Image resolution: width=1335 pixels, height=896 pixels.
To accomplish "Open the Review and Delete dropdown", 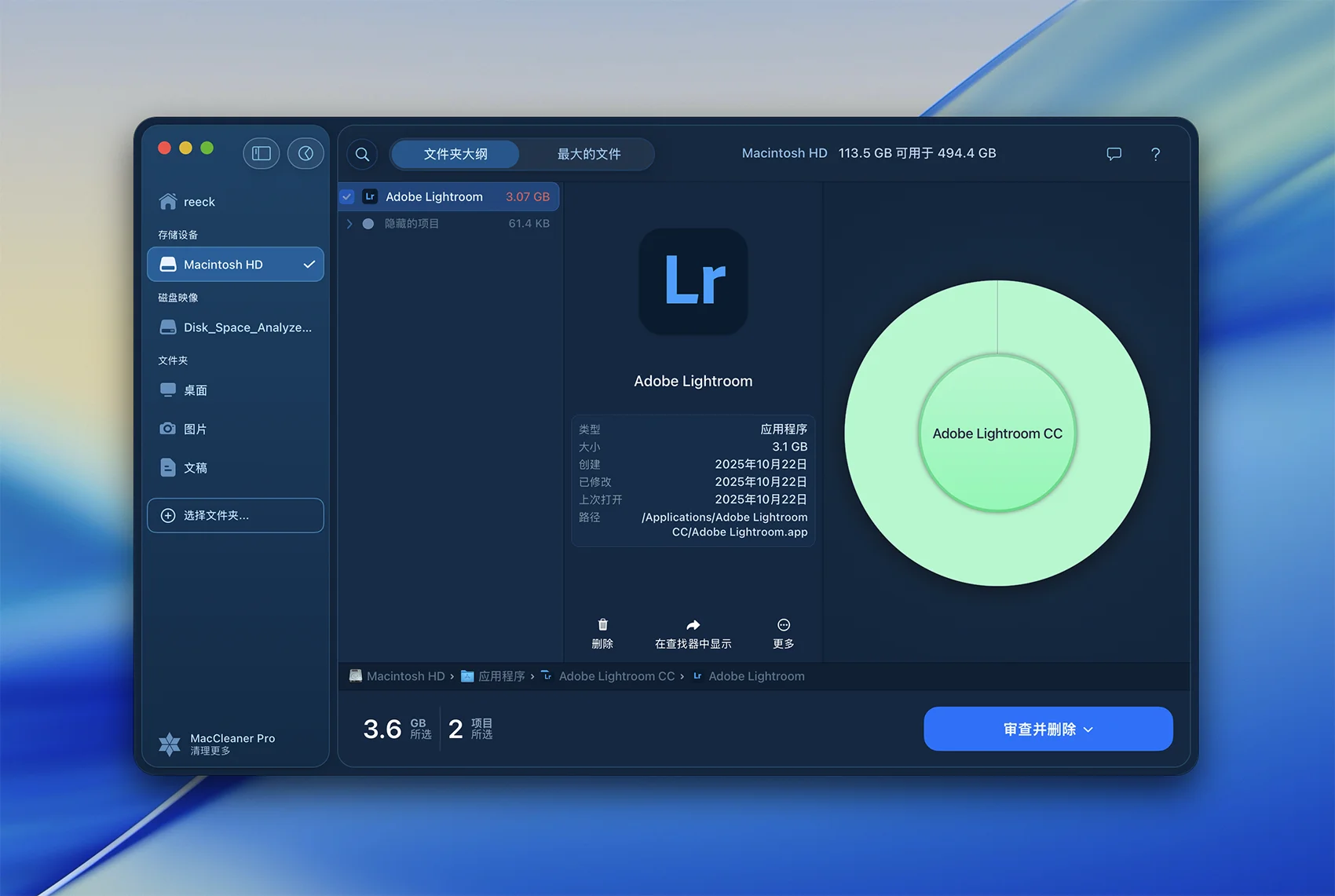I will (x=1048, y=729).
